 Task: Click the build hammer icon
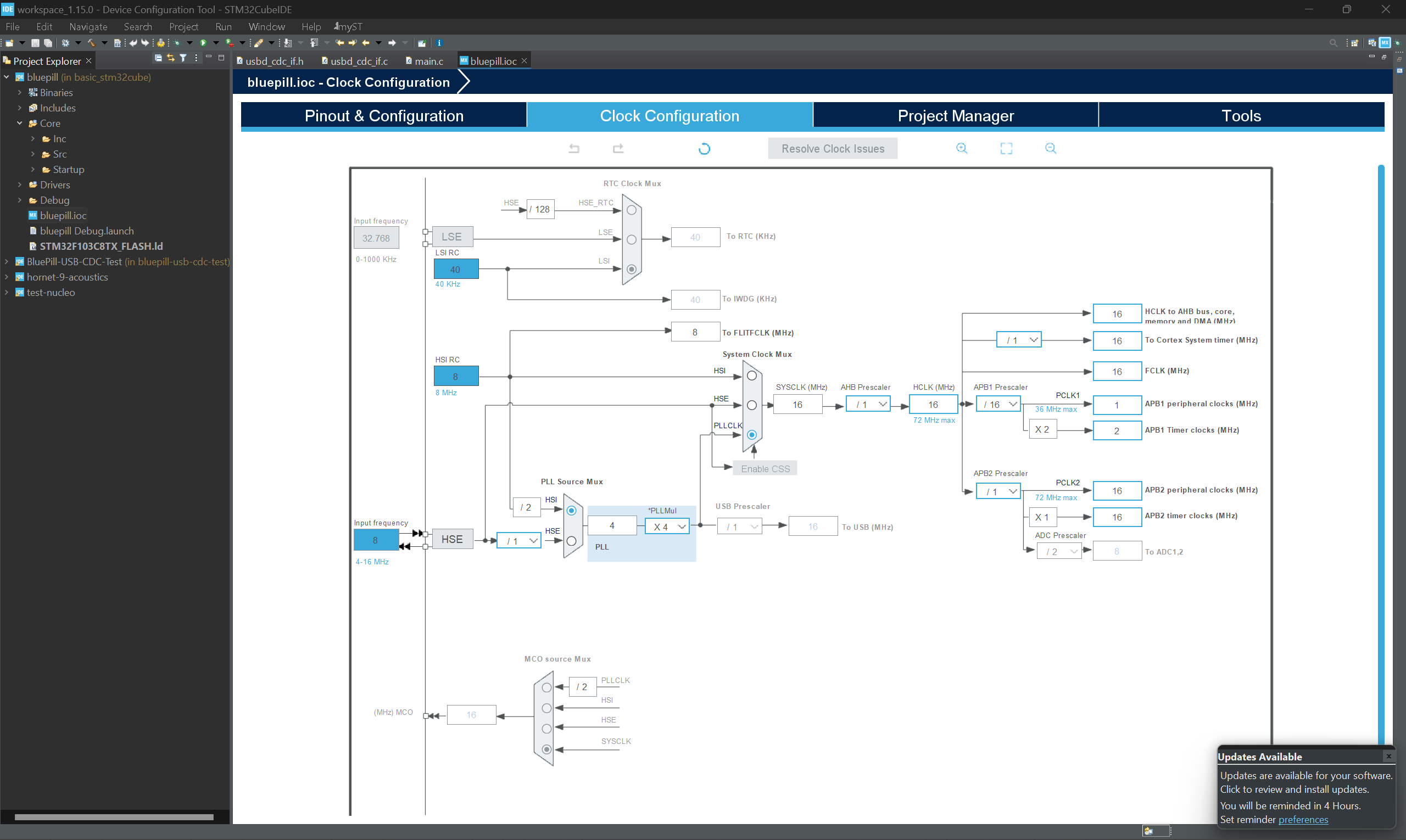[x=91, y=43]
